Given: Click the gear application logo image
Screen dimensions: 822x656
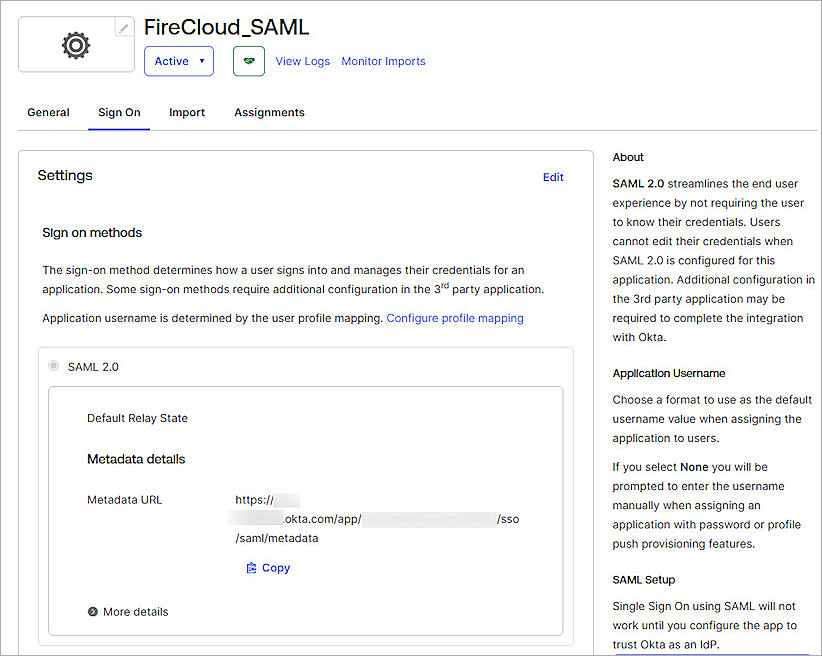Looking at the screenshot, I should (x=75, y=44).
